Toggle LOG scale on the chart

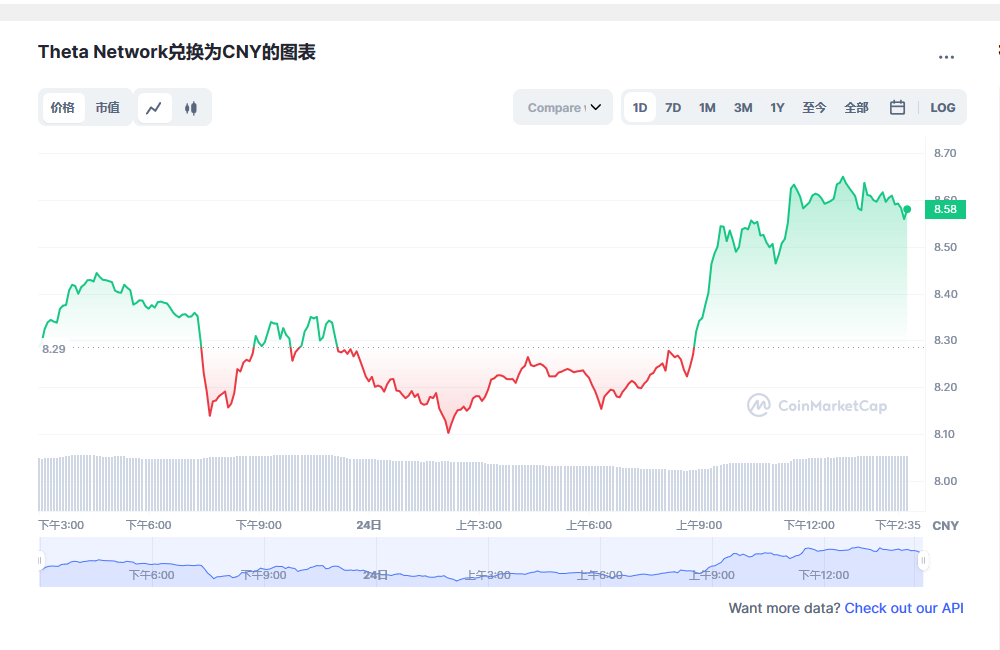click(943, 108)
